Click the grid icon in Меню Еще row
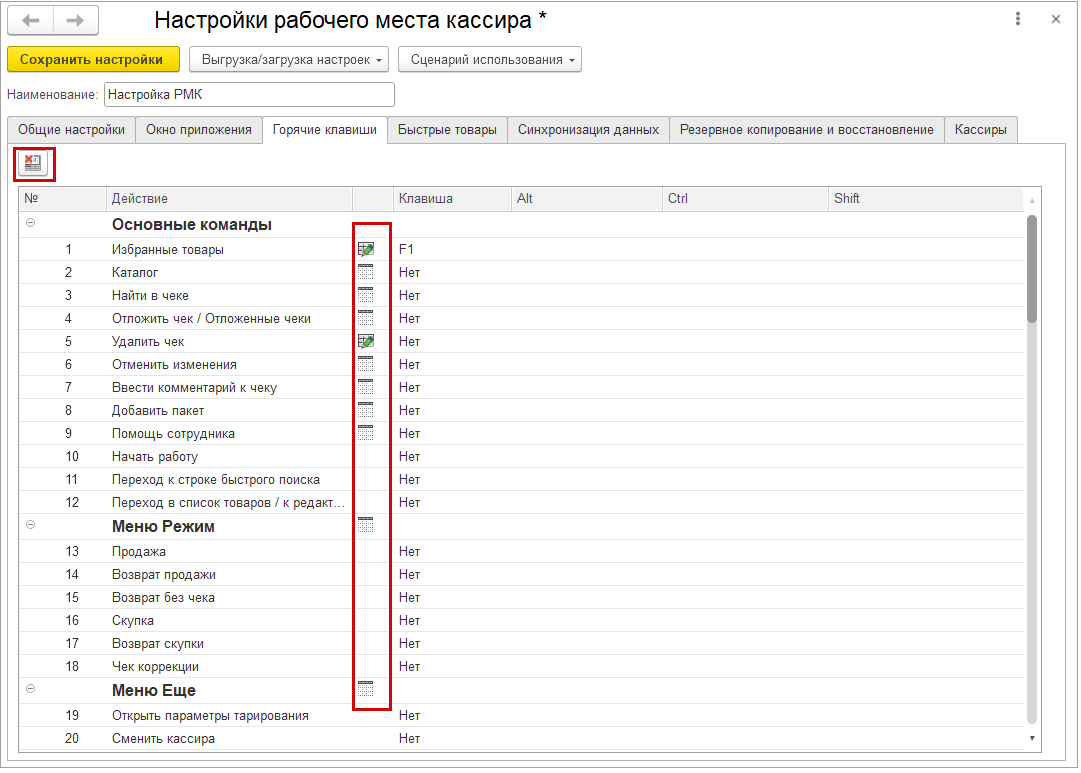Viewport: 1081px width, 773px height. coord(366,689)
